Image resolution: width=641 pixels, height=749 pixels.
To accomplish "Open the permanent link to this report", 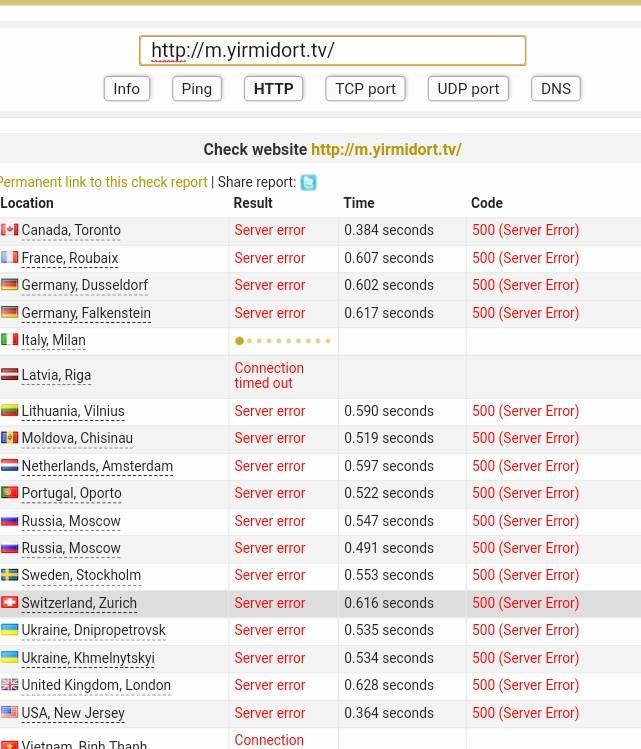I will (104, 182).
